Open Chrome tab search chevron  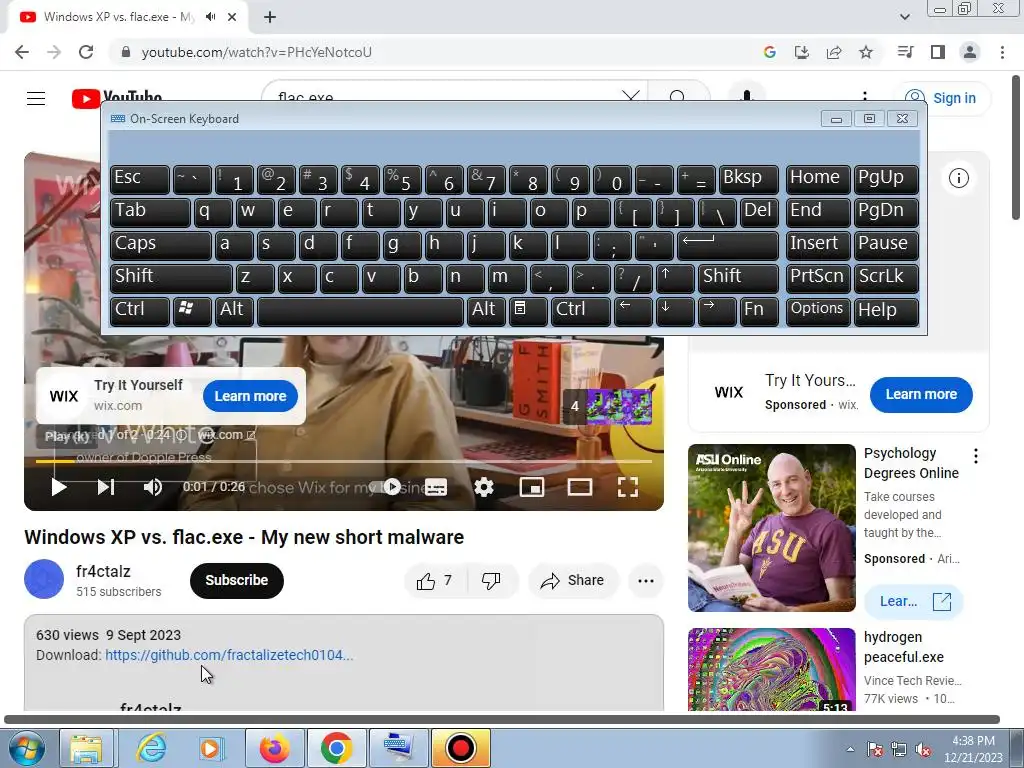coord(904,17)
